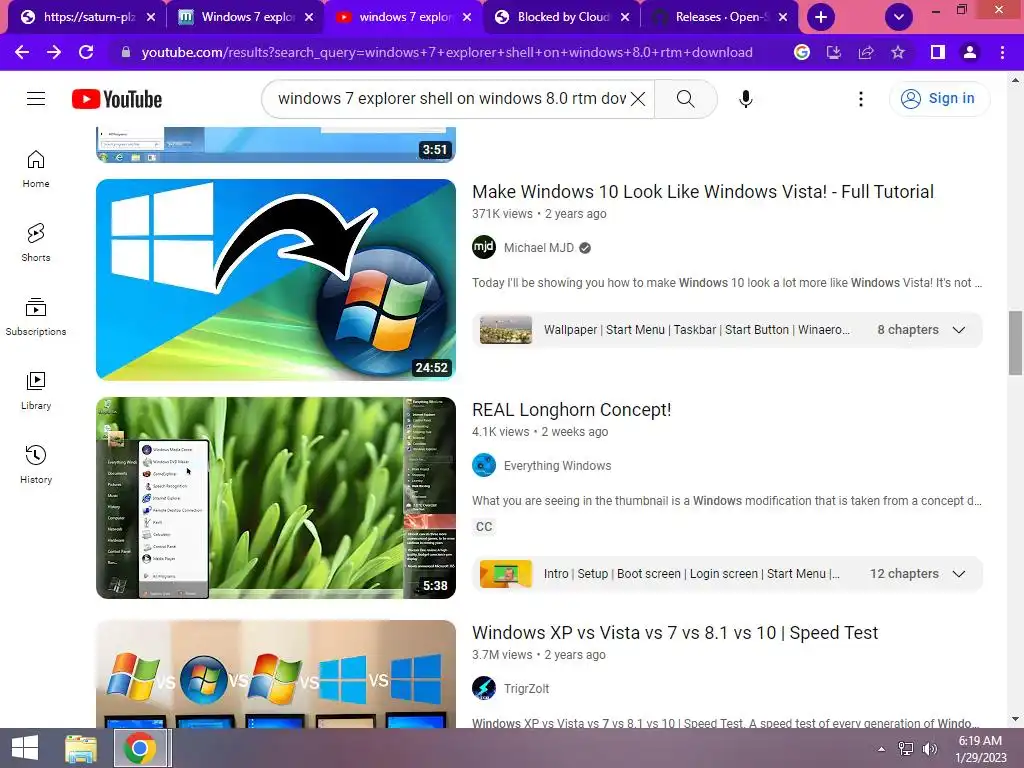Click the Google icon in address bar
The height and width of the screenshot is (768, 1024).
click(x=802, y=52)
